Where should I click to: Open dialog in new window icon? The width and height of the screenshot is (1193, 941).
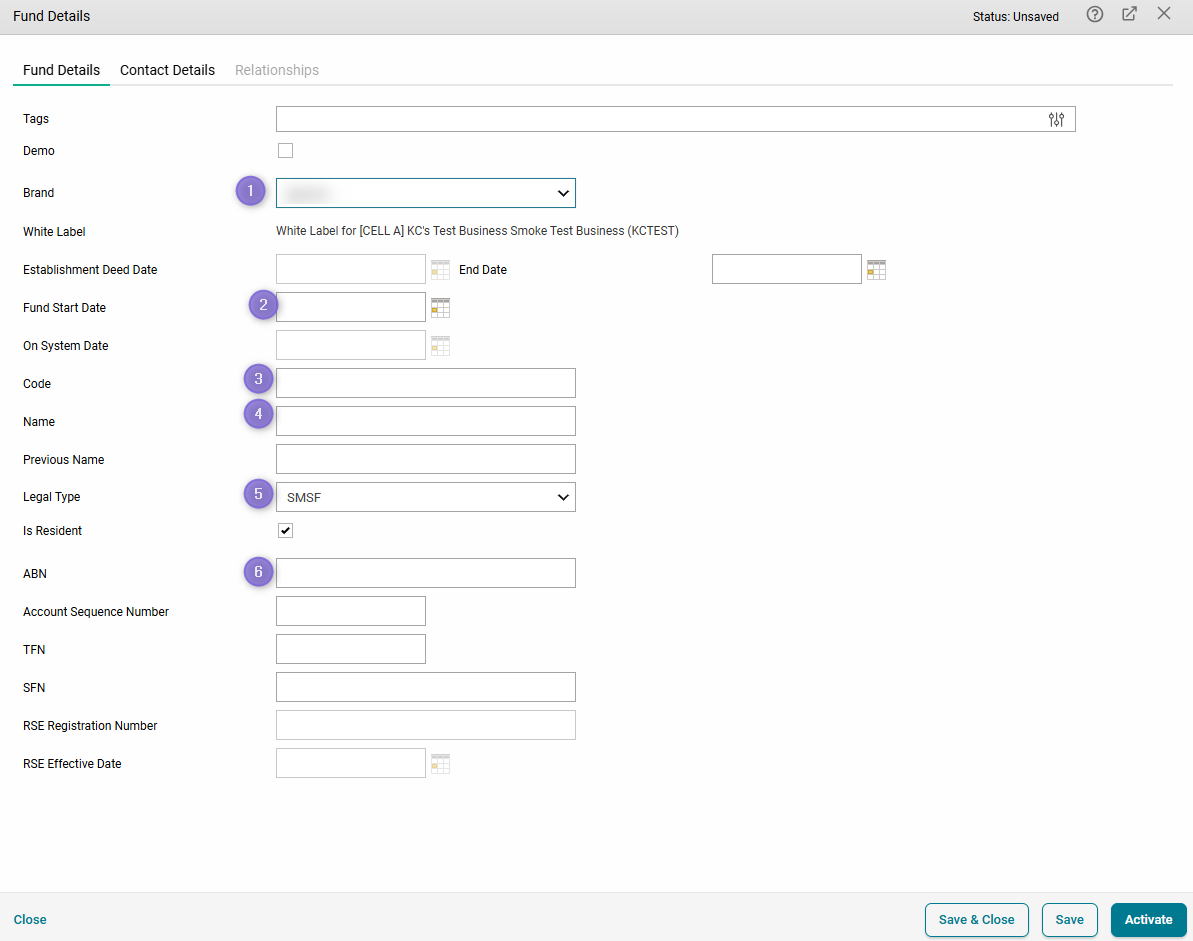(x=1129, y=14)
